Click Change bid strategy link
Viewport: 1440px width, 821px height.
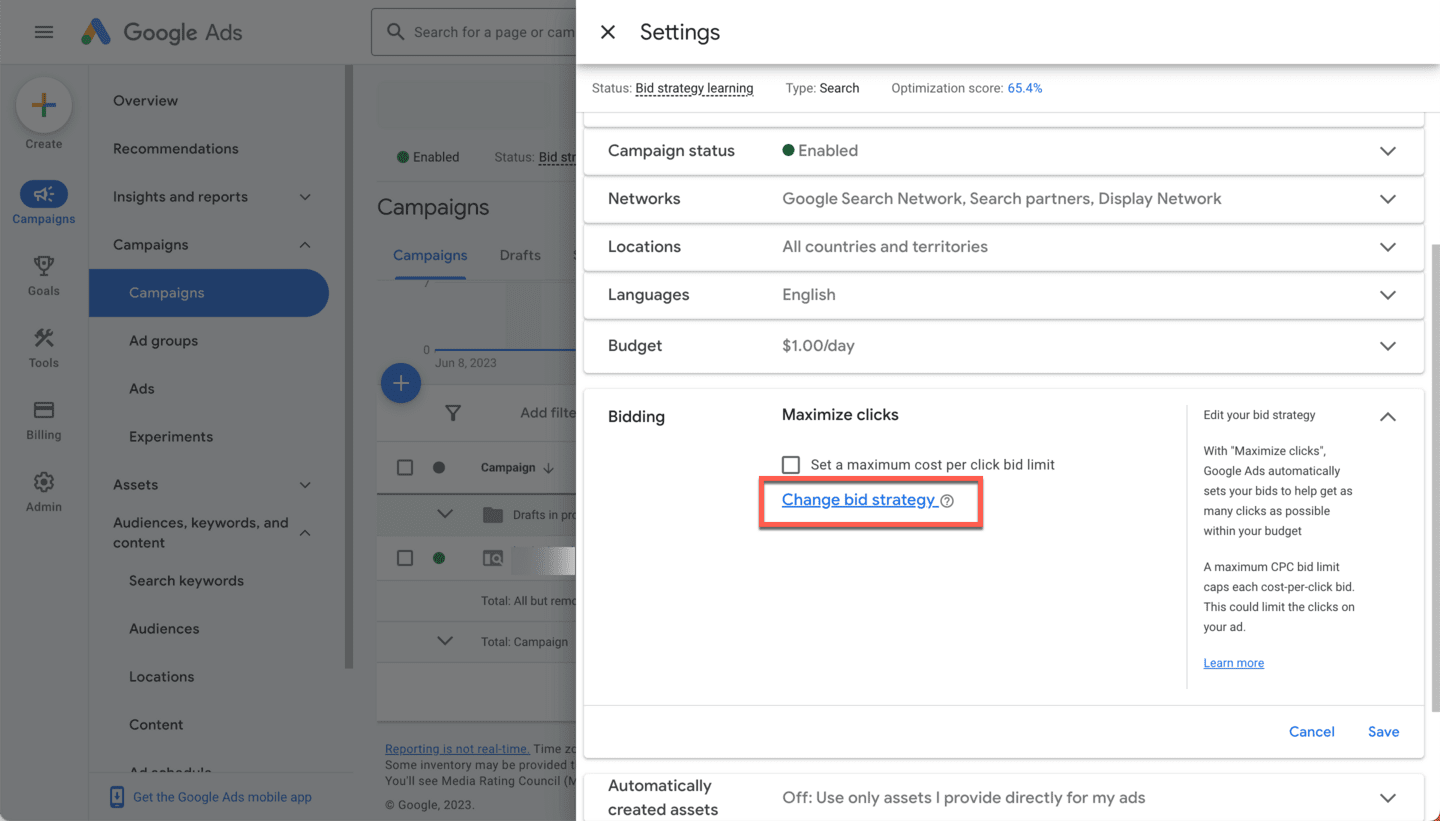click(858, 500)
